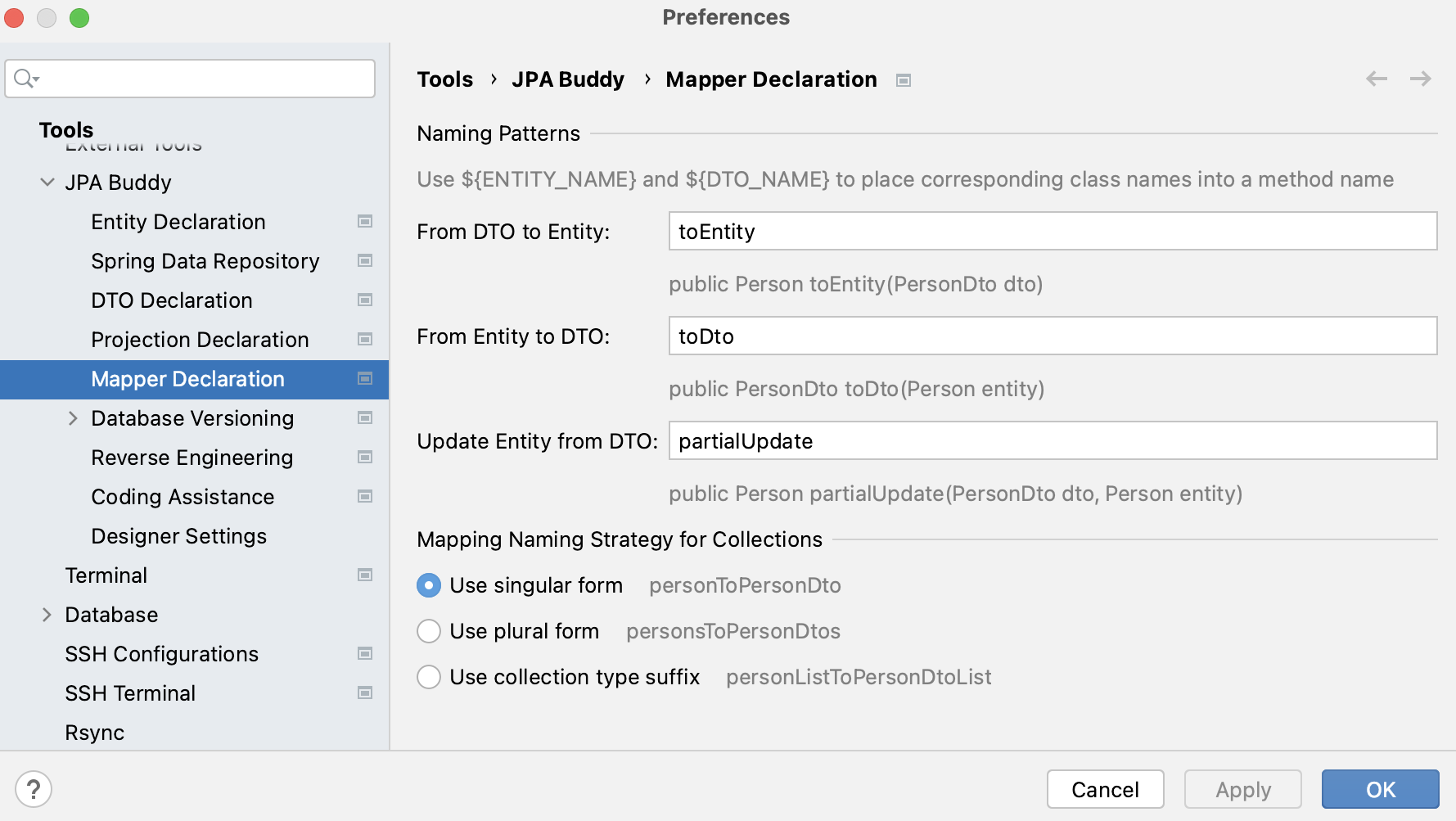
Task: Click the back navigation arrow
Action: (1376, 79)
